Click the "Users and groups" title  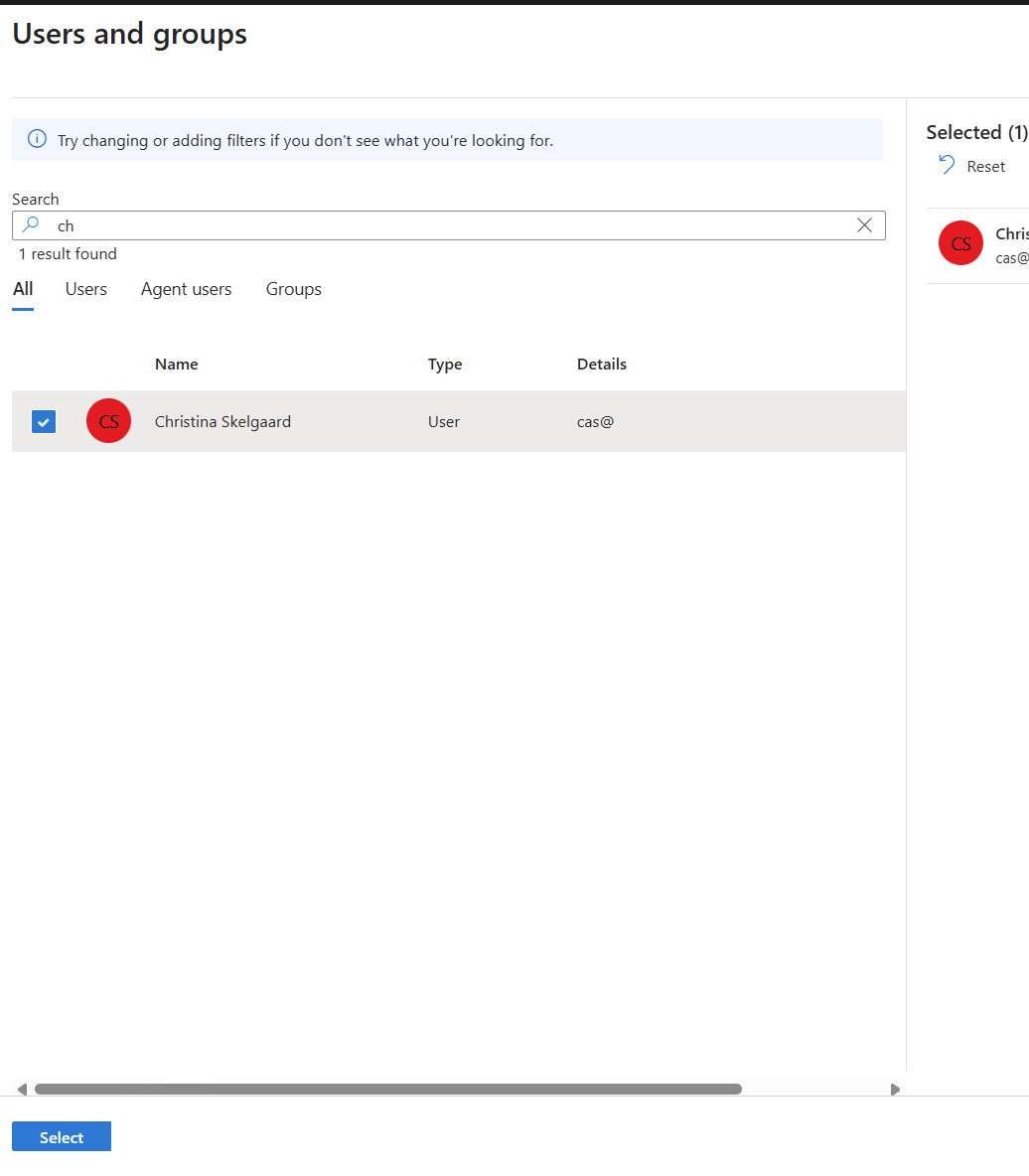tap(130, 35)
